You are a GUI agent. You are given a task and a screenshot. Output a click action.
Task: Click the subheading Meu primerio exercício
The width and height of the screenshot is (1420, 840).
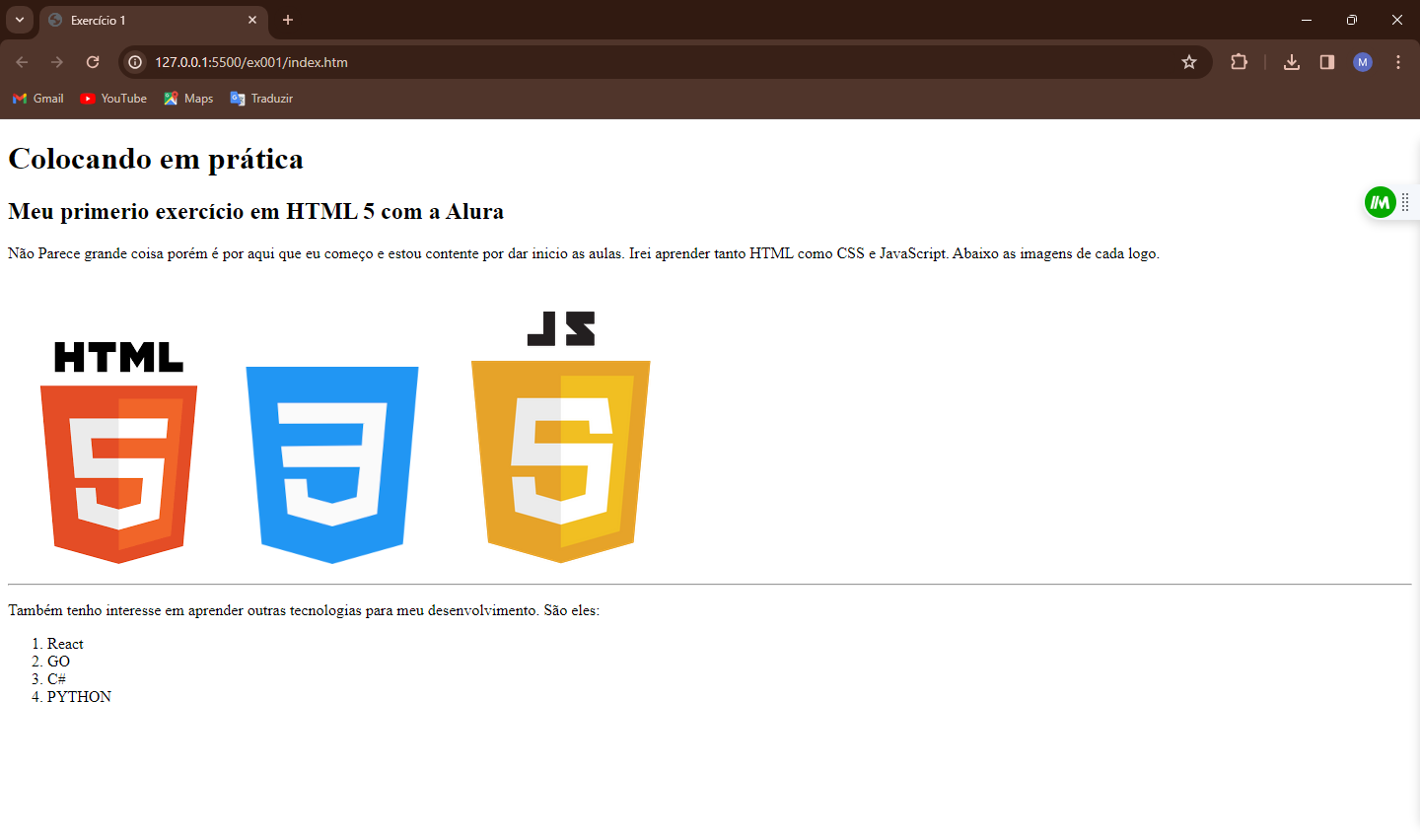[255, 211]
